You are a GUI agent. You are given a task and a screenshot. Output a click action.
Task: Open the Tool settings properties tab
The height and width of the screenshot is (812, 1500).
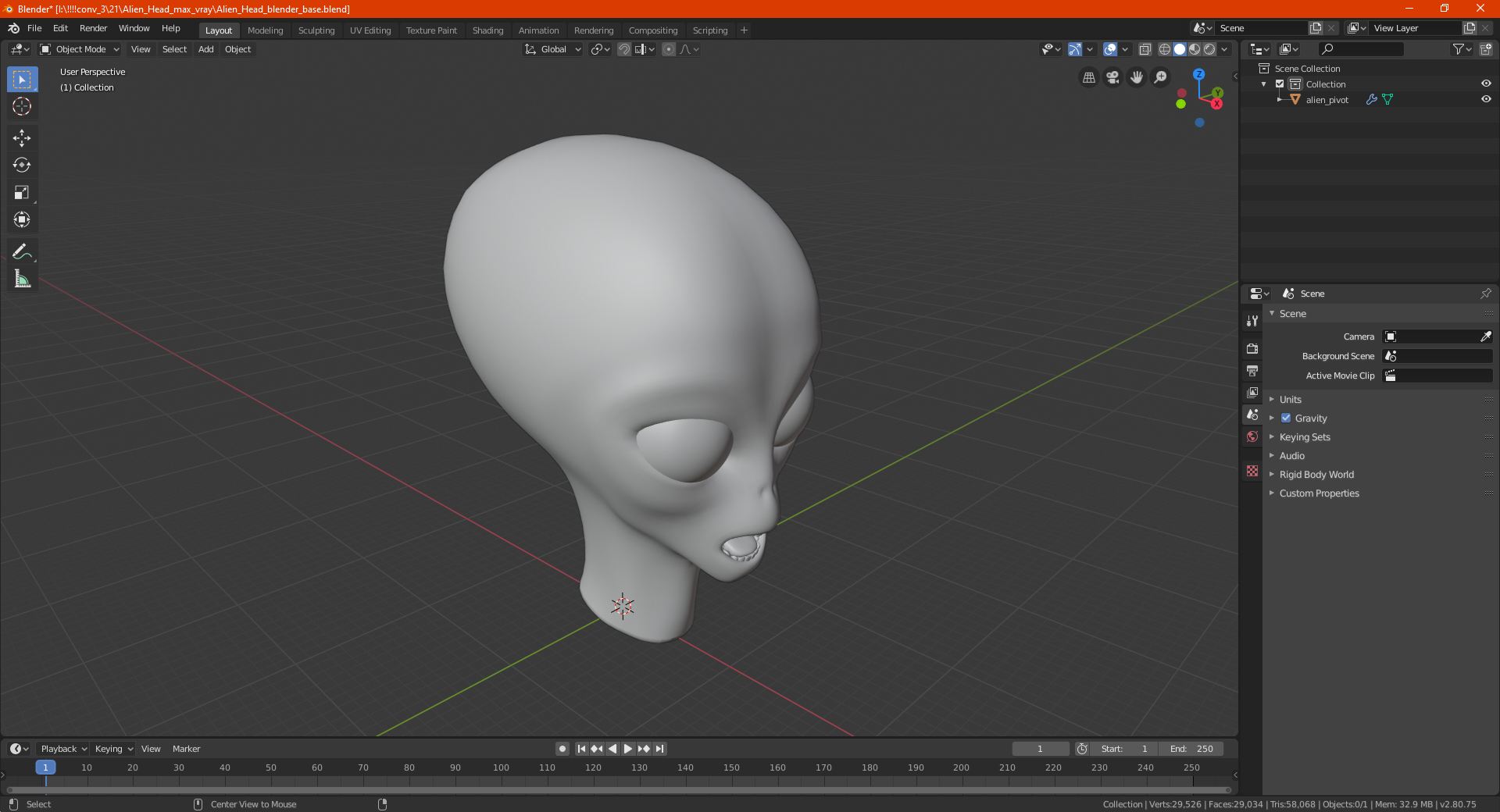pyautogui.click(x=1252, y=320)
